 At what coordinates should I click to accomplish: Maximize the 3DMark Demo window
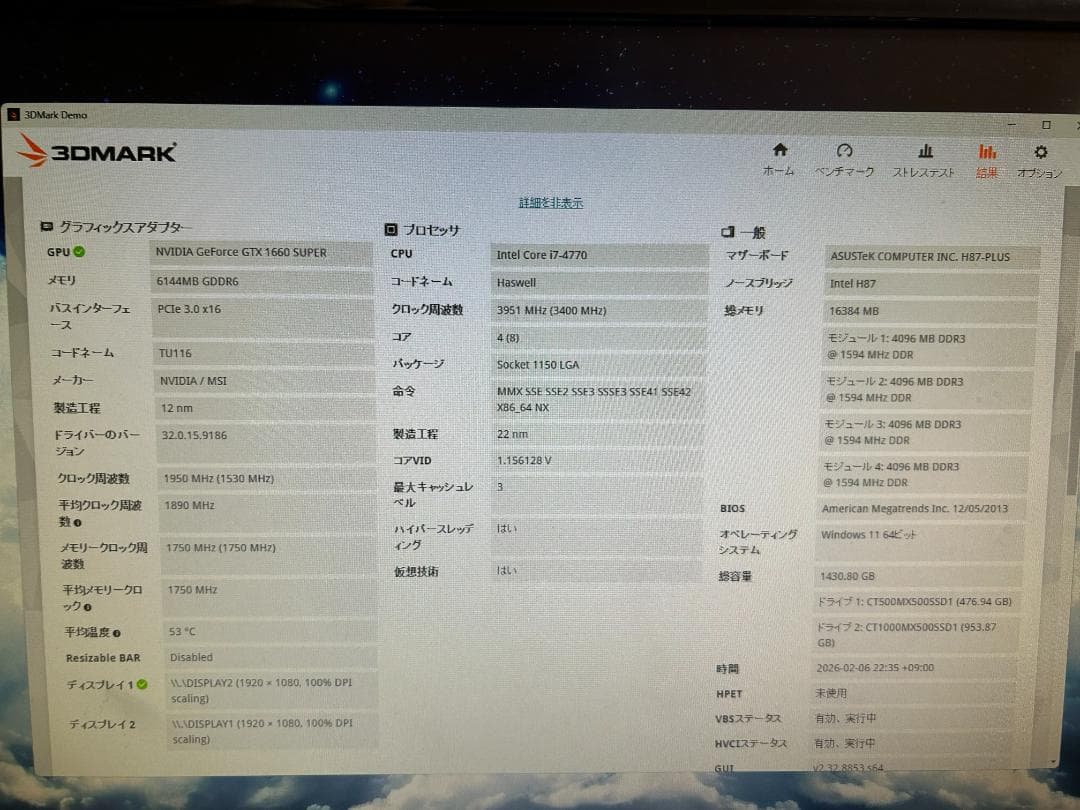[x=1046, y=125]
